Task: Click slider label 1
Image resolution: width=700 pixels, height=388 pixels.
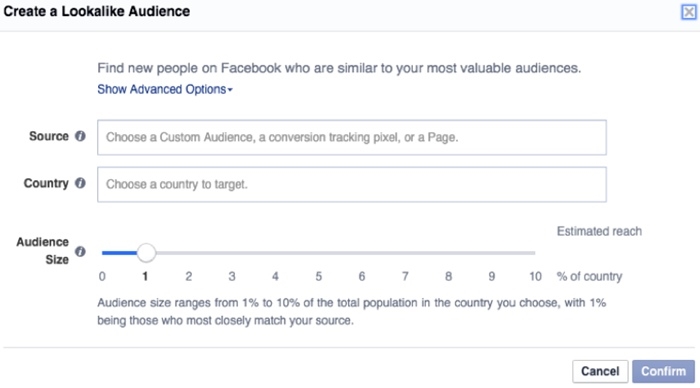Action: pos(145,276)
